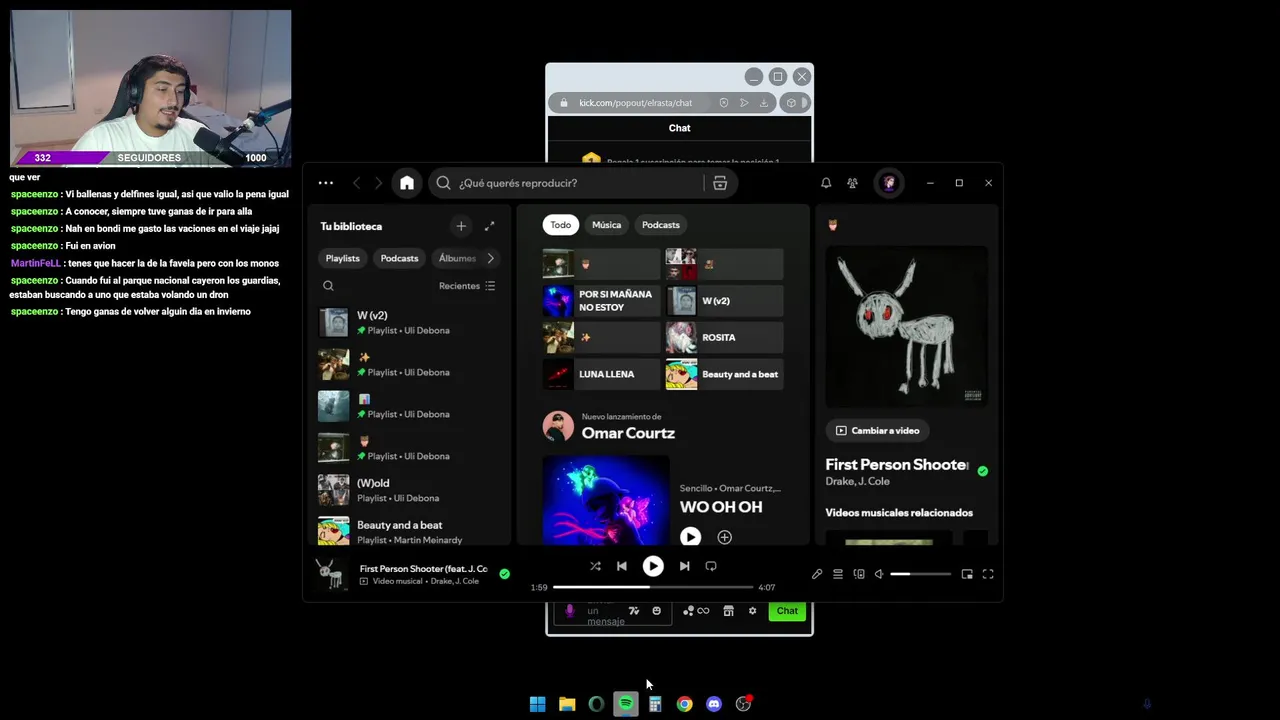Toggle Podcasts filter chip in library
This screenshot has height=720, width=1280.
(x=399, y=258)
